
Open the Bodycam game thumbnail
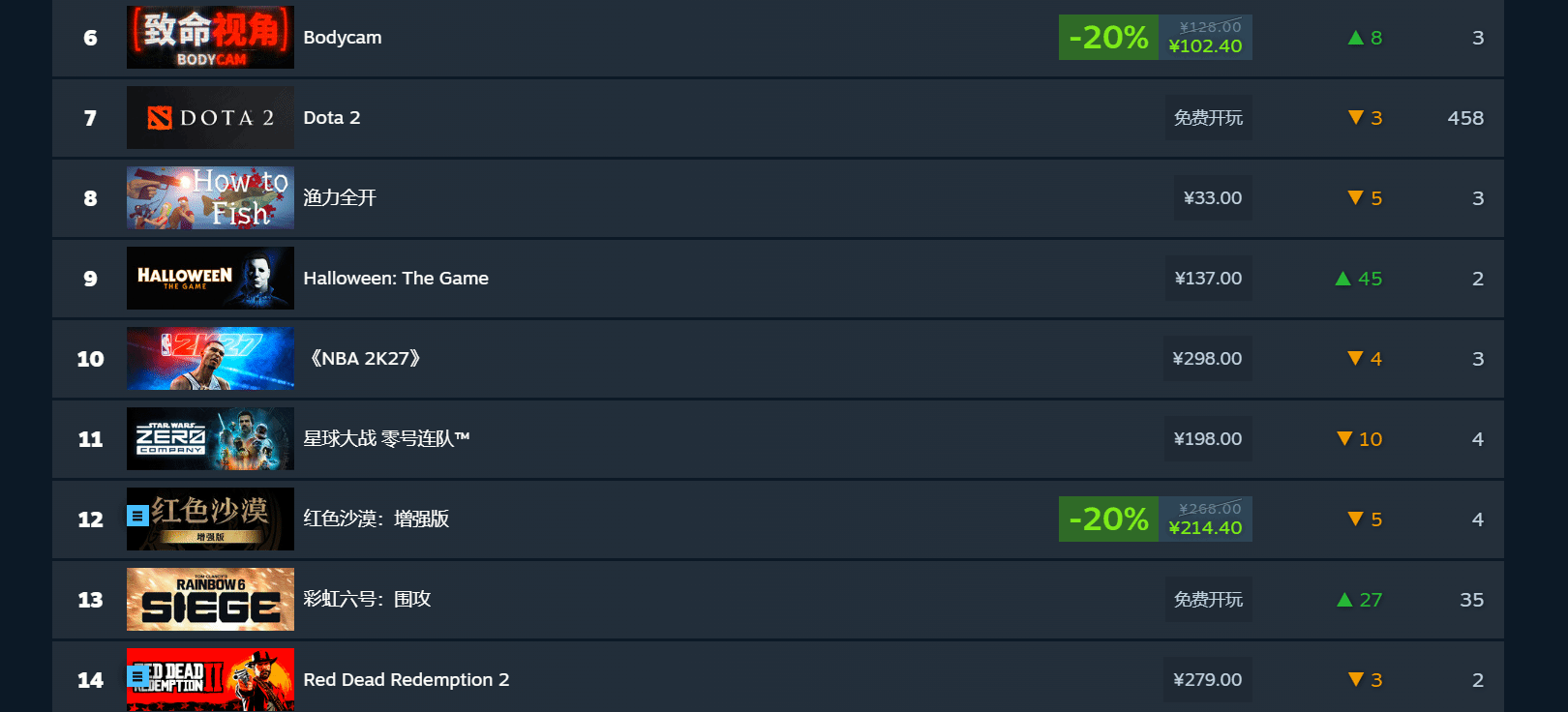(210, 37)
